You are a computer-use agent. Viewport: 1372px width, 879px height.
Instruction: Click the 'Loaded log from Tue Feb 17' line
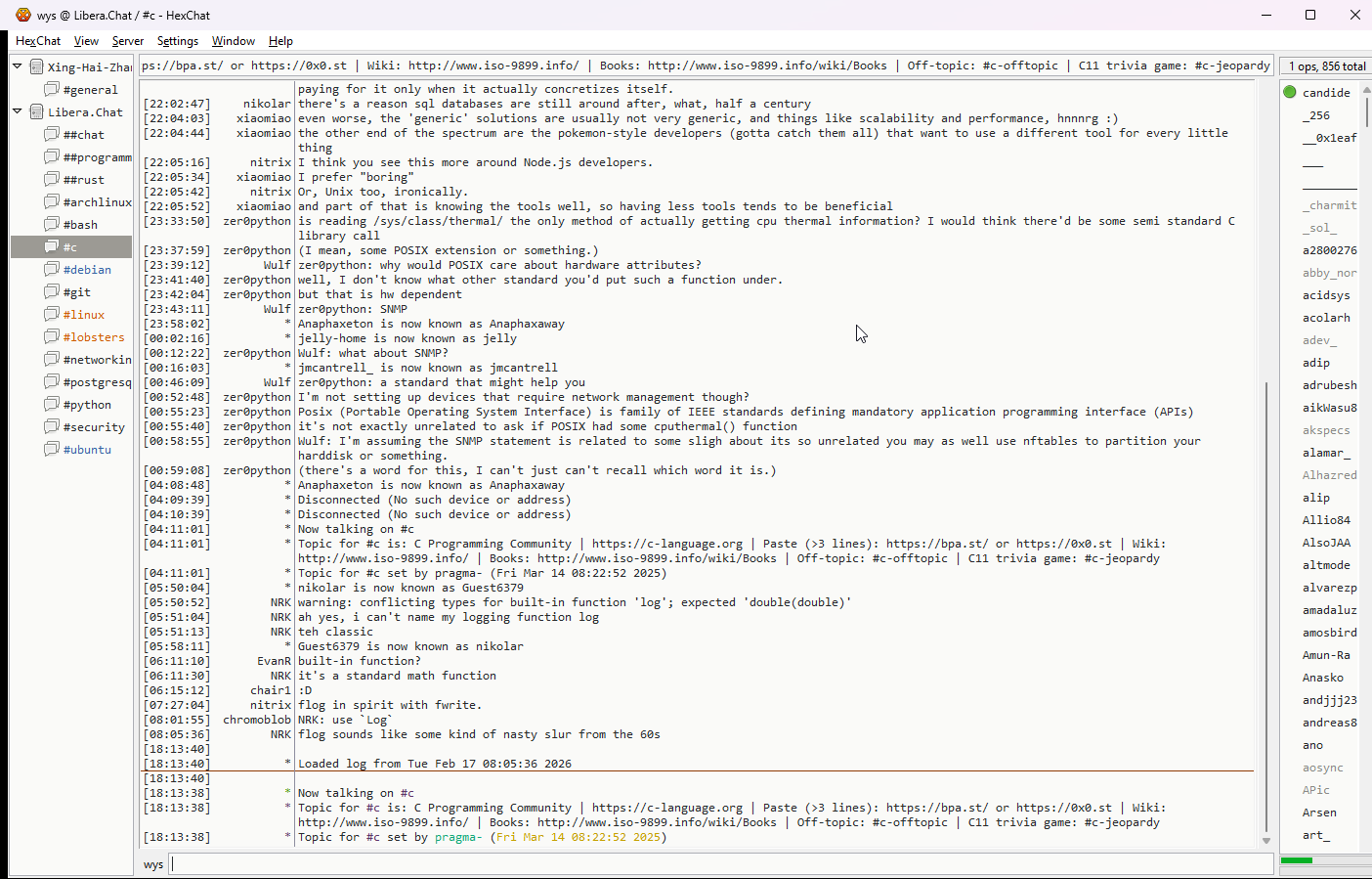click(435, 764)
